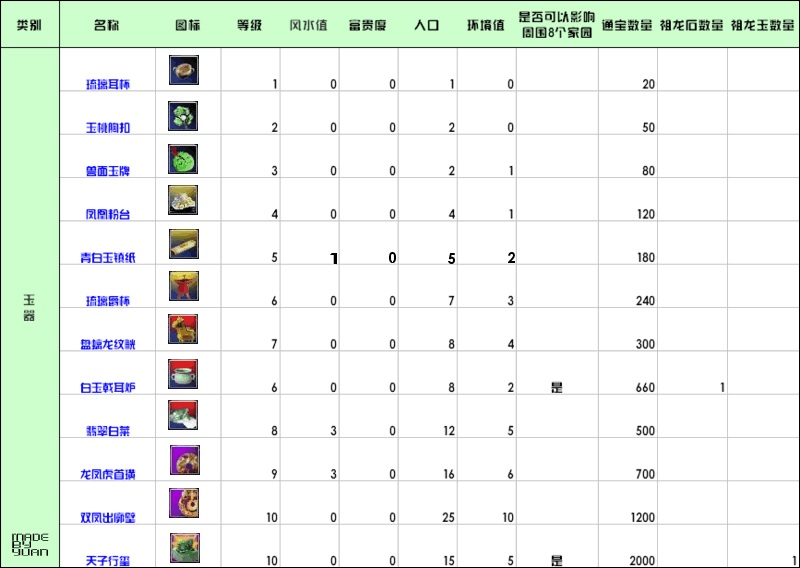
Task: Select the 琉璃爵杯 red cup icon
Action: pyautogui.click(x=184, y=286)
